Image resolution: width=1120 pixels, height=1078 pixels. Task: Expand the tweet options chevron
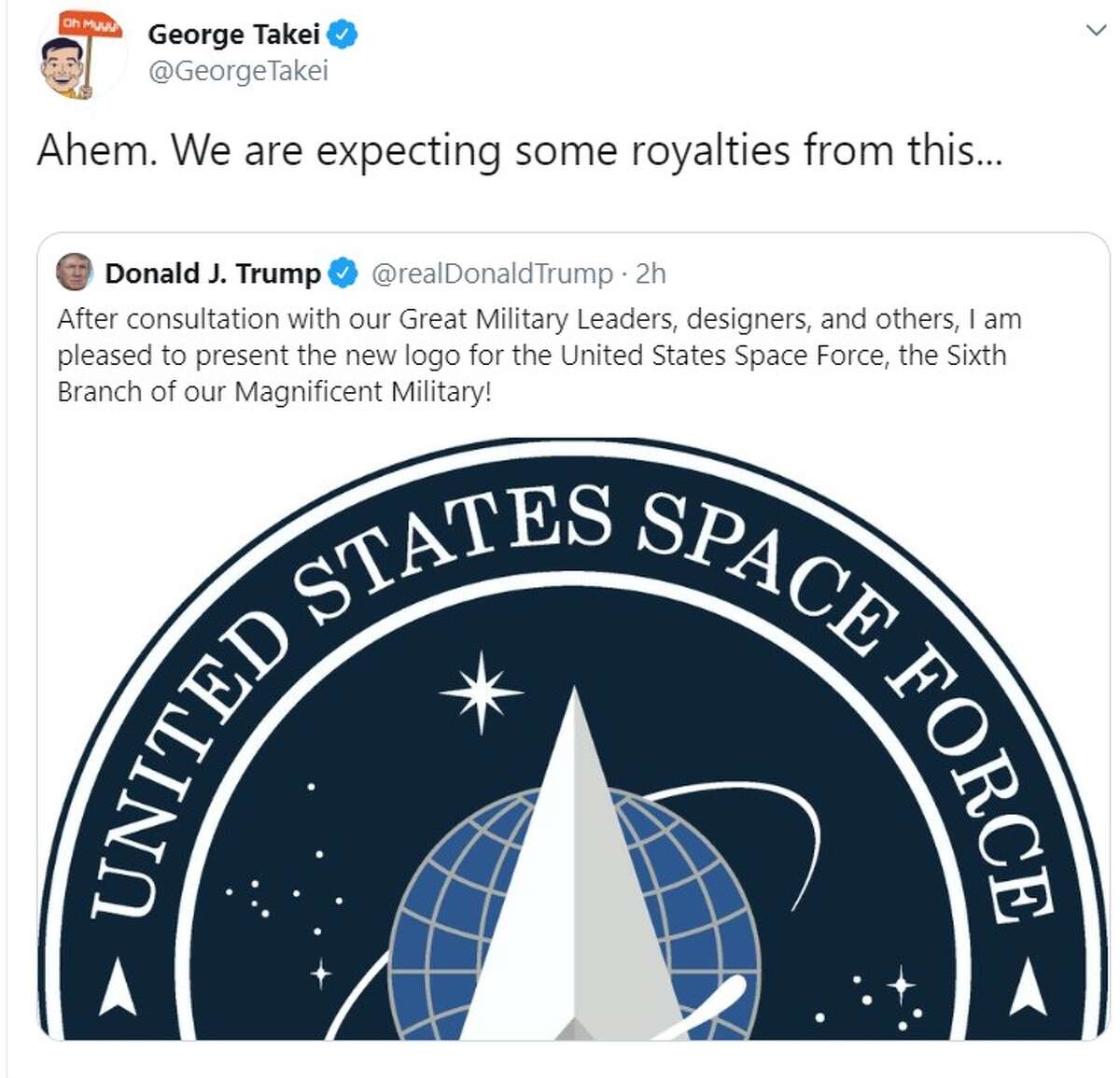1095,30
